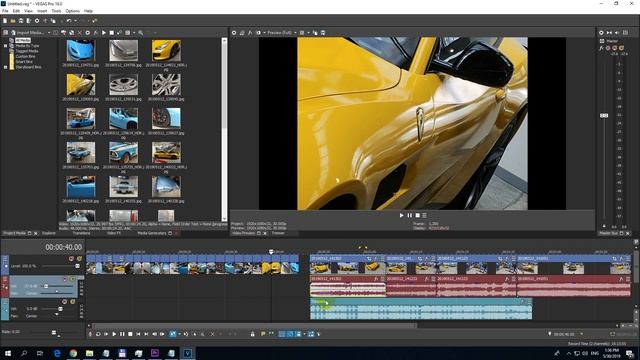Open the View menu
640x360 pixels.
point(29,11)
